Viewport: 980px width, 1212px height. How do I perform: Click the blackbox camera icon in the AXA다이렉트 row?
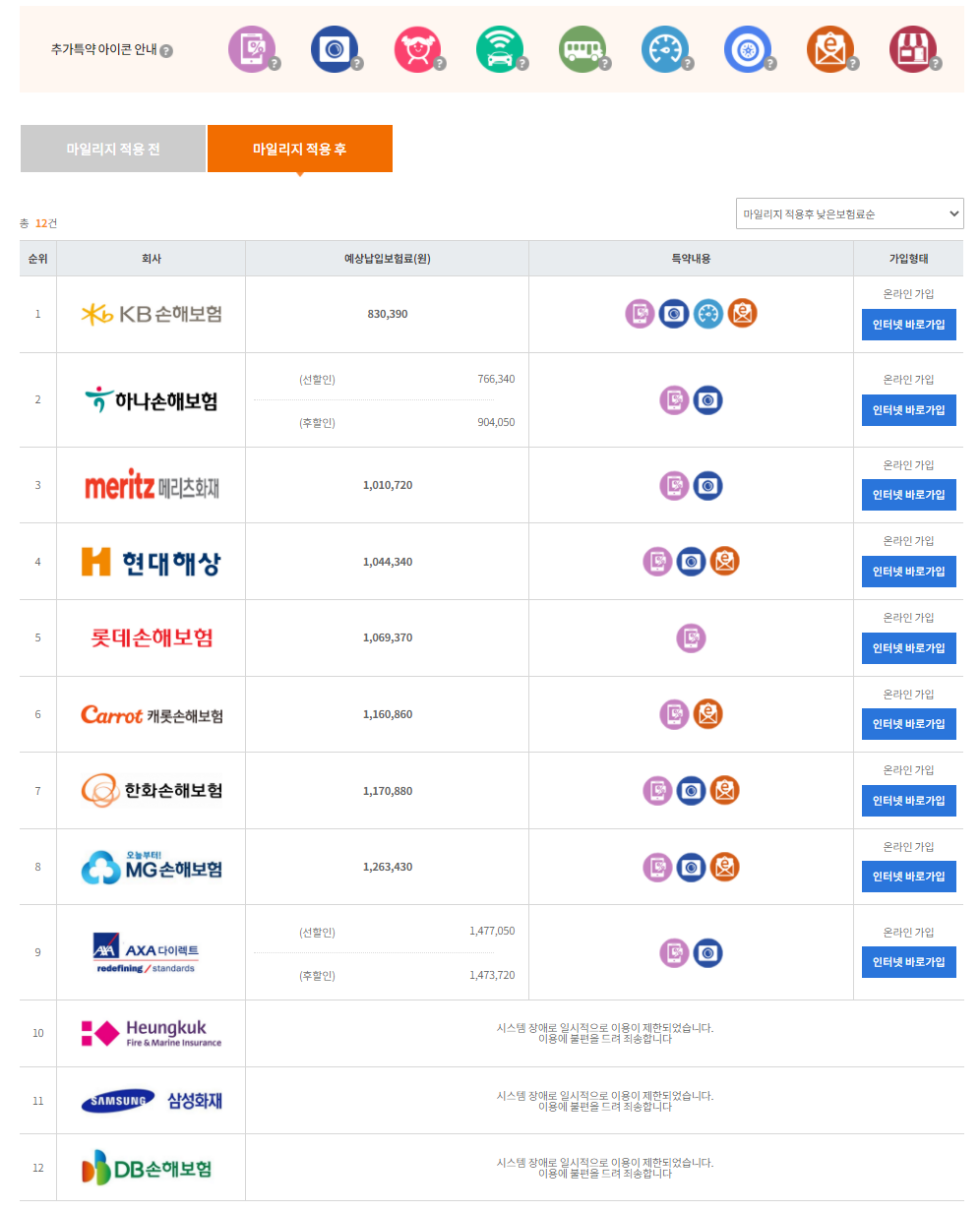coord(708,952)
